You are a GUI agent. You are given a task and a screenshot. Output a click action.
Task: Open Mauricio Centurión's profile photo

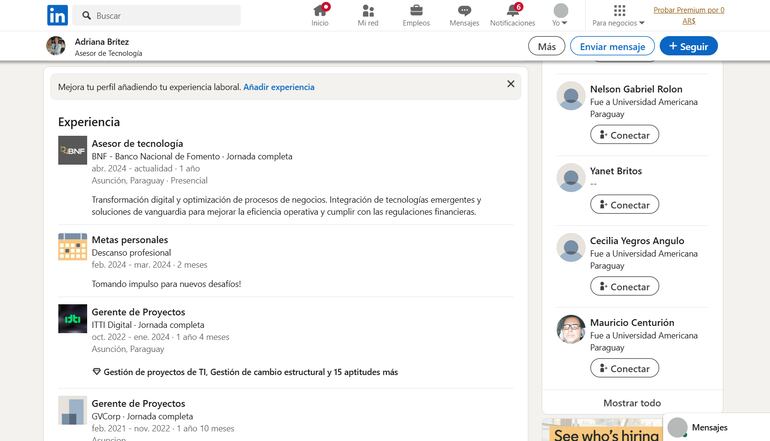[x=571, y=329]
